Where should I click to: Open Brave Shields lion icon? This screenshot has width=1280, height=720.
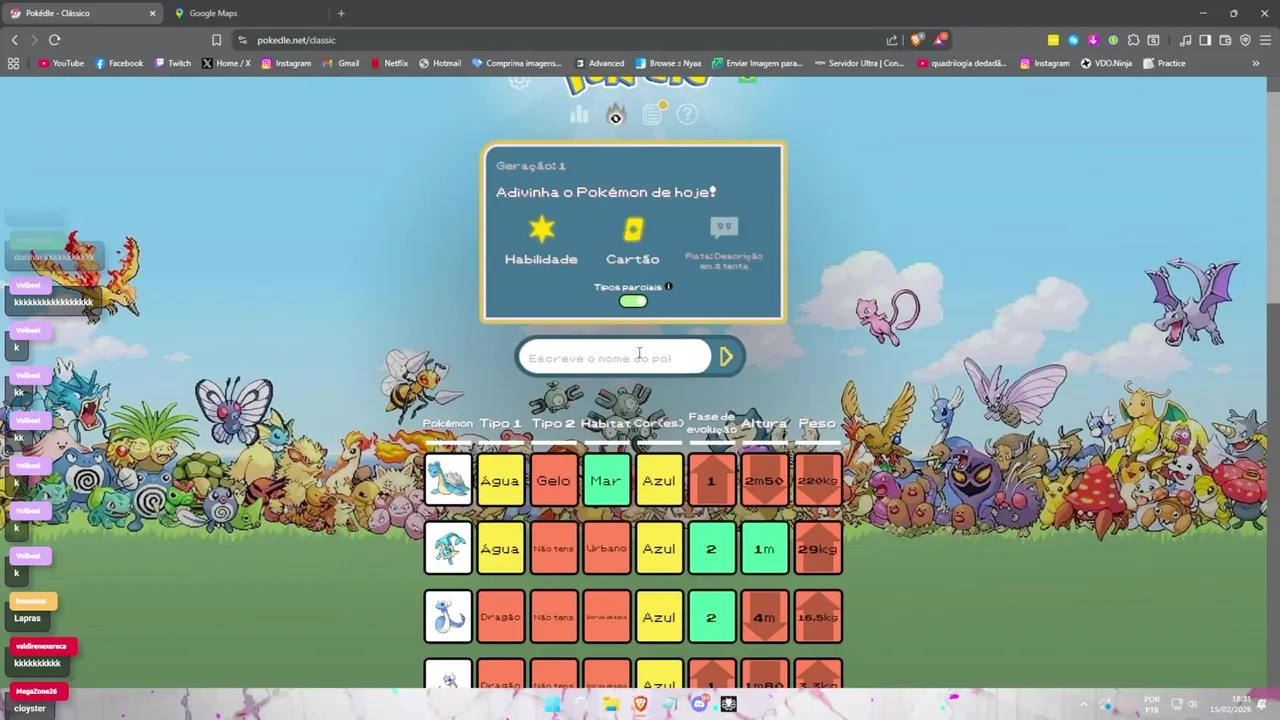[x=917, y=40]
